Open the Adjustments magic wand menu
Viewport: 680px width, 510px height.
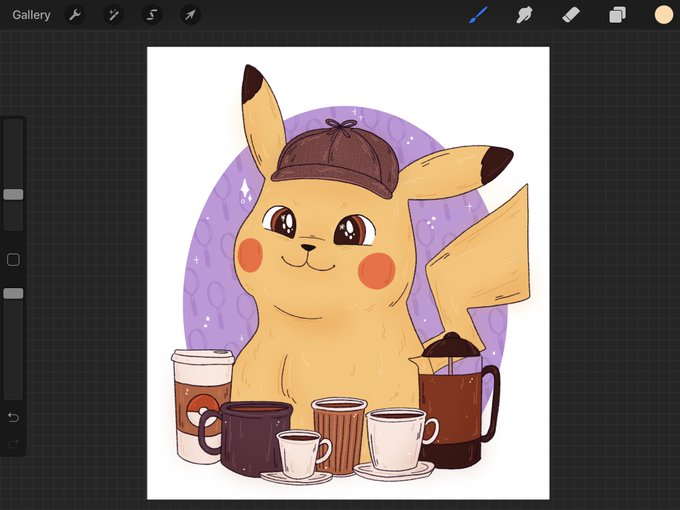[x=114, y=15]
